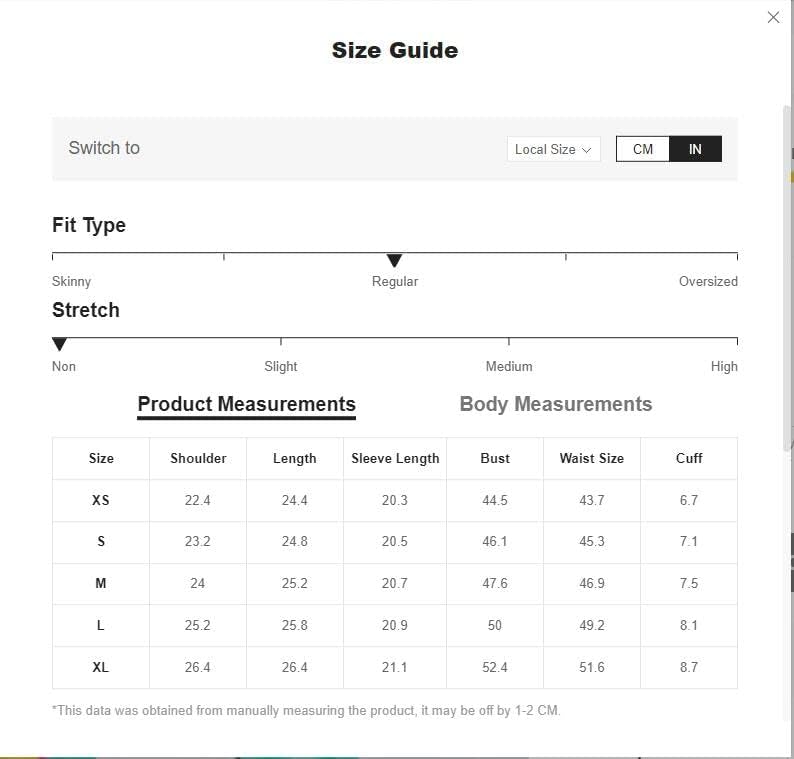Click the dialog vertical scrollbar
This screenshot has width=794, height=759.
click(786, 278)
